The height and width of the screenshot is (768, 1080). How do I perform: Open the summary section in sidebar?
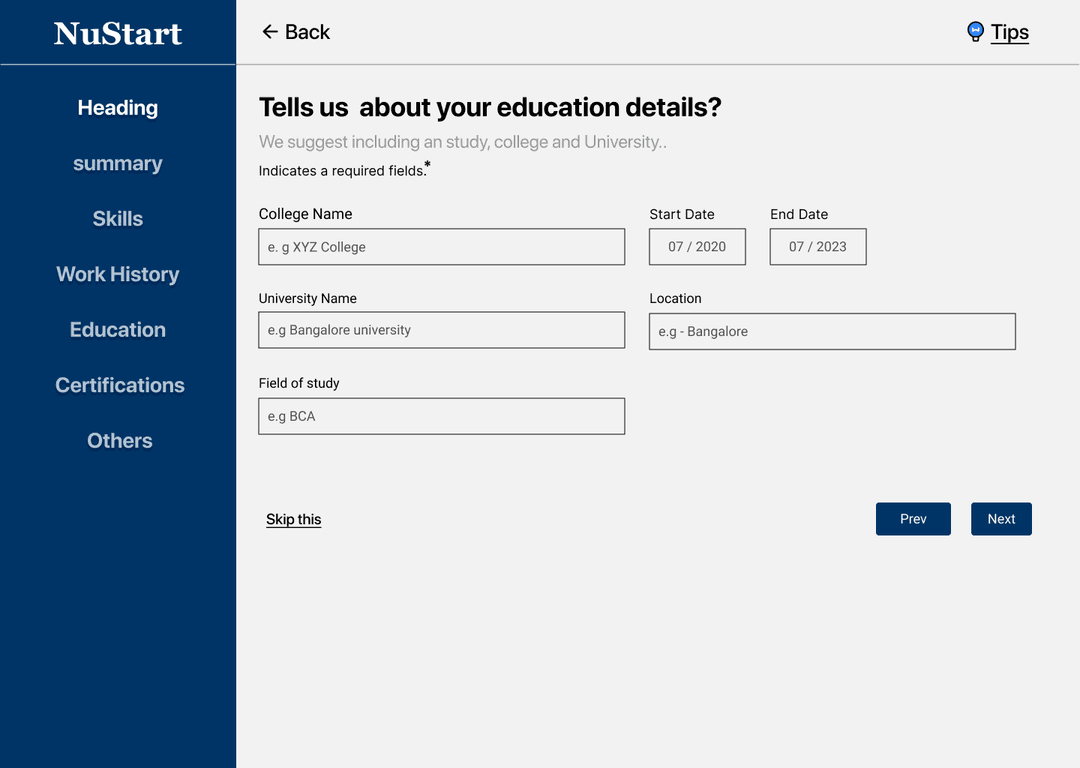[x=118, y=163]
